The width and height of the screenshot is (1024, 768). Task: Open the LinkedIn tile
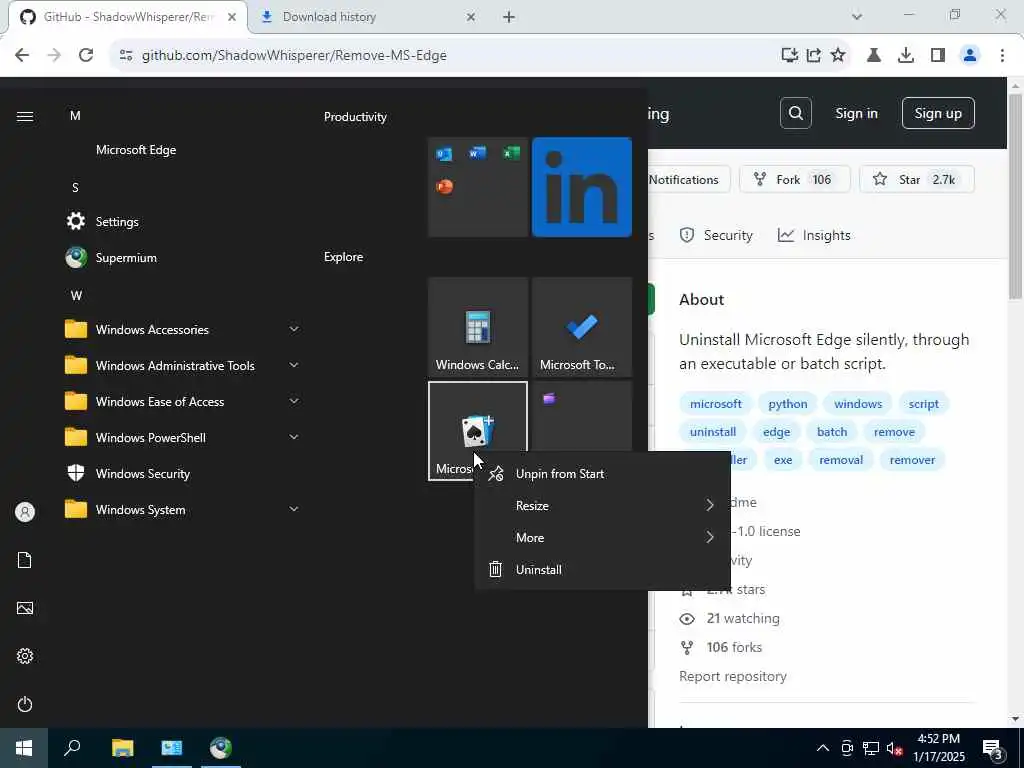(x=582, y=187)
